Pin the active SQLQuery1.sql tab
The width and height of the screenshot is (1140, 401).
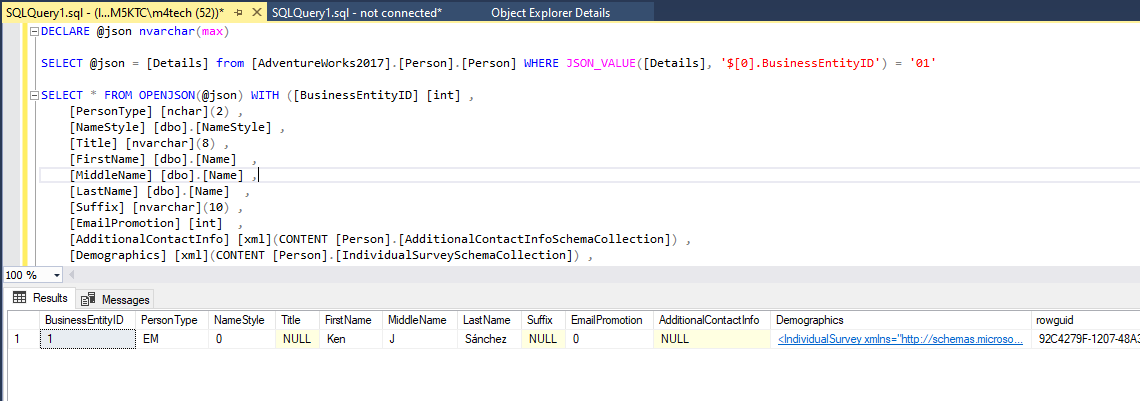tap(240, 12)
